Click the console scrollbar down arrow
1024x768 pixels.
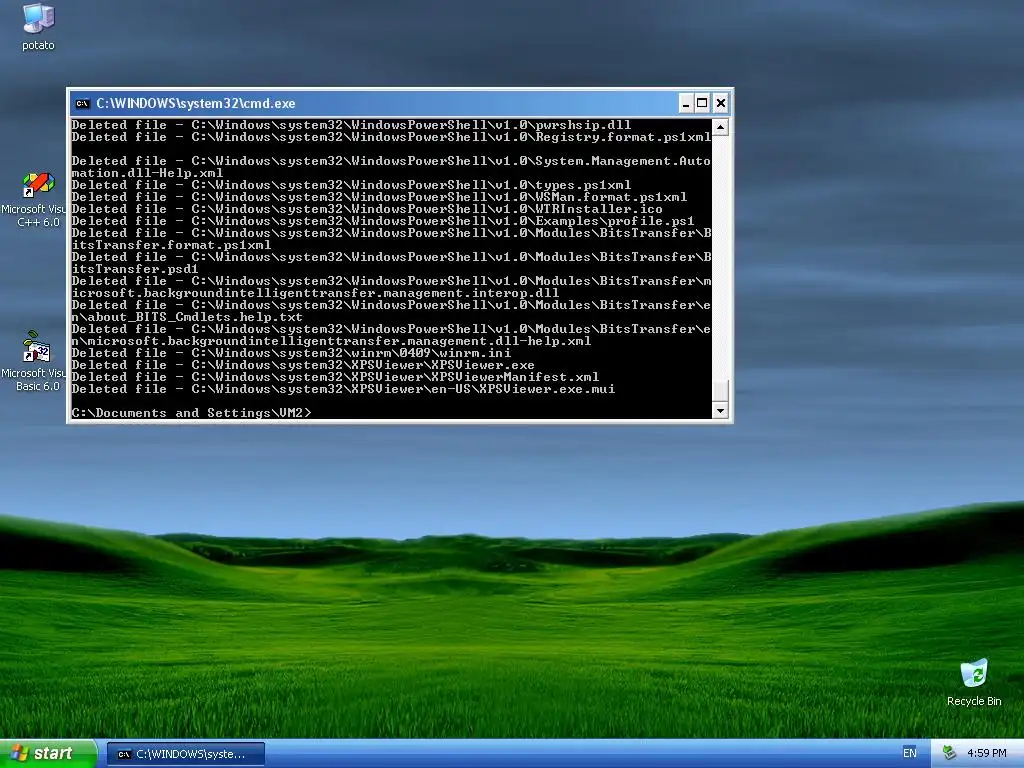tap(720, 411)
